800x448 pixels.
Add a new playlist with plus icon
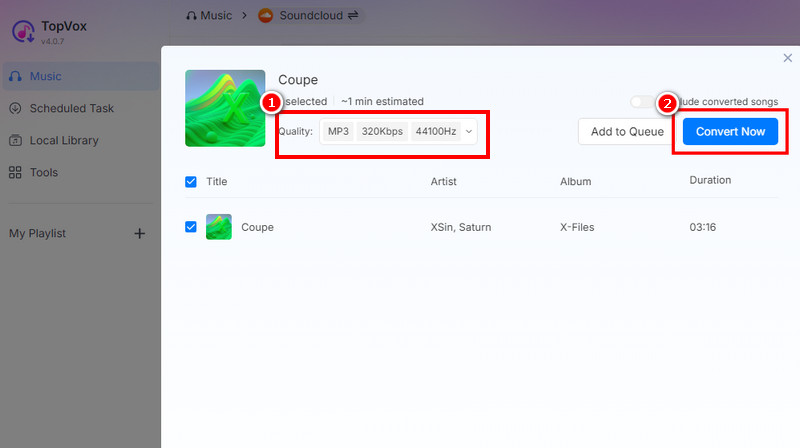[140, 233]
